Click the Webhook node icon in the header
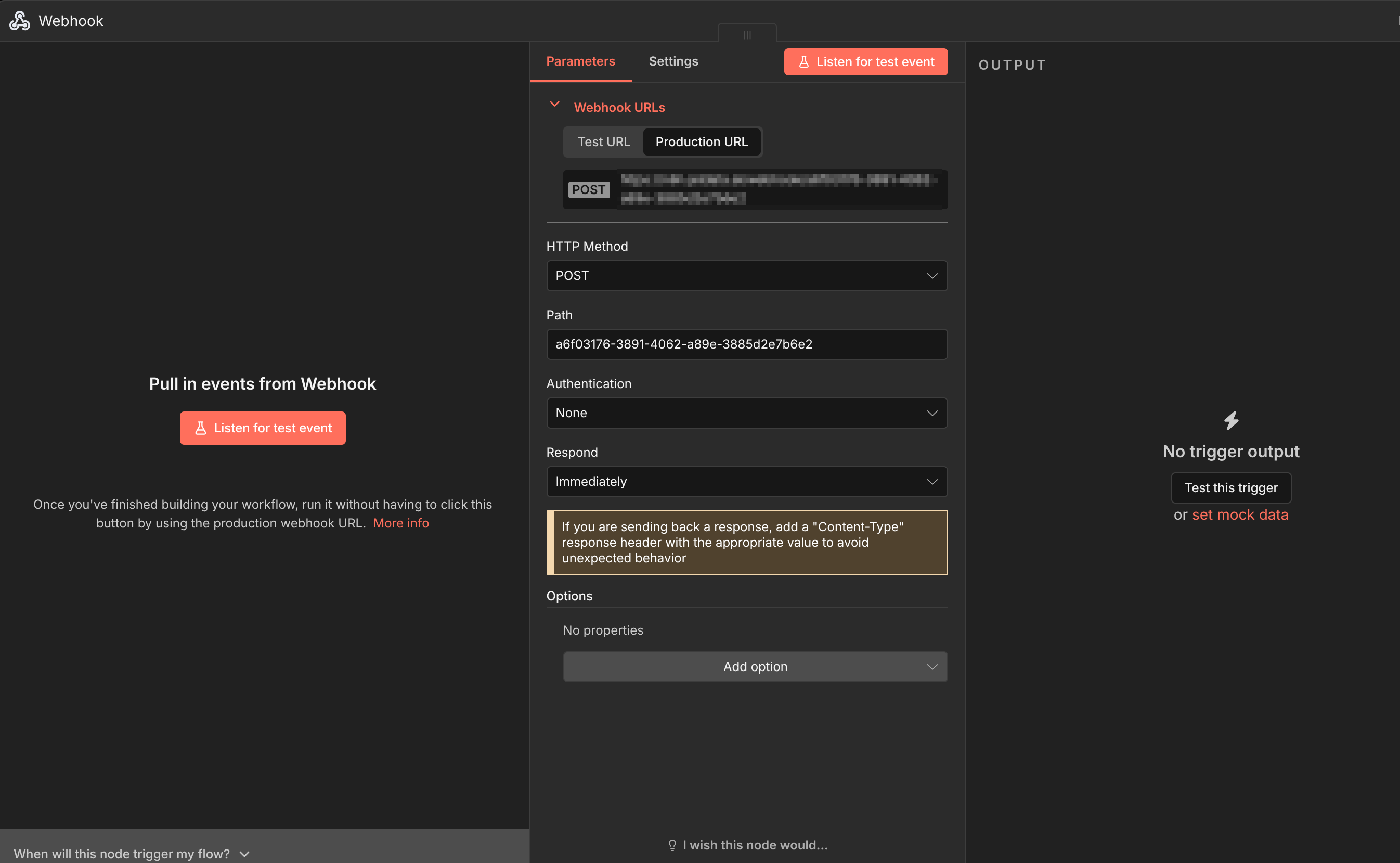 19,21
